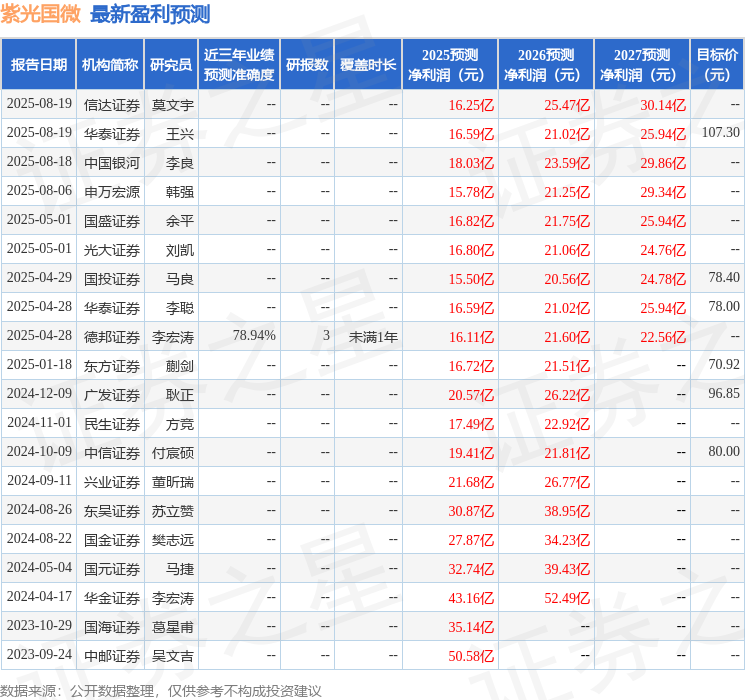Click the 2027预测净利润 column header
Image resolution: width=745 pixels, height=700 pixels.
[x=642, y=65]
